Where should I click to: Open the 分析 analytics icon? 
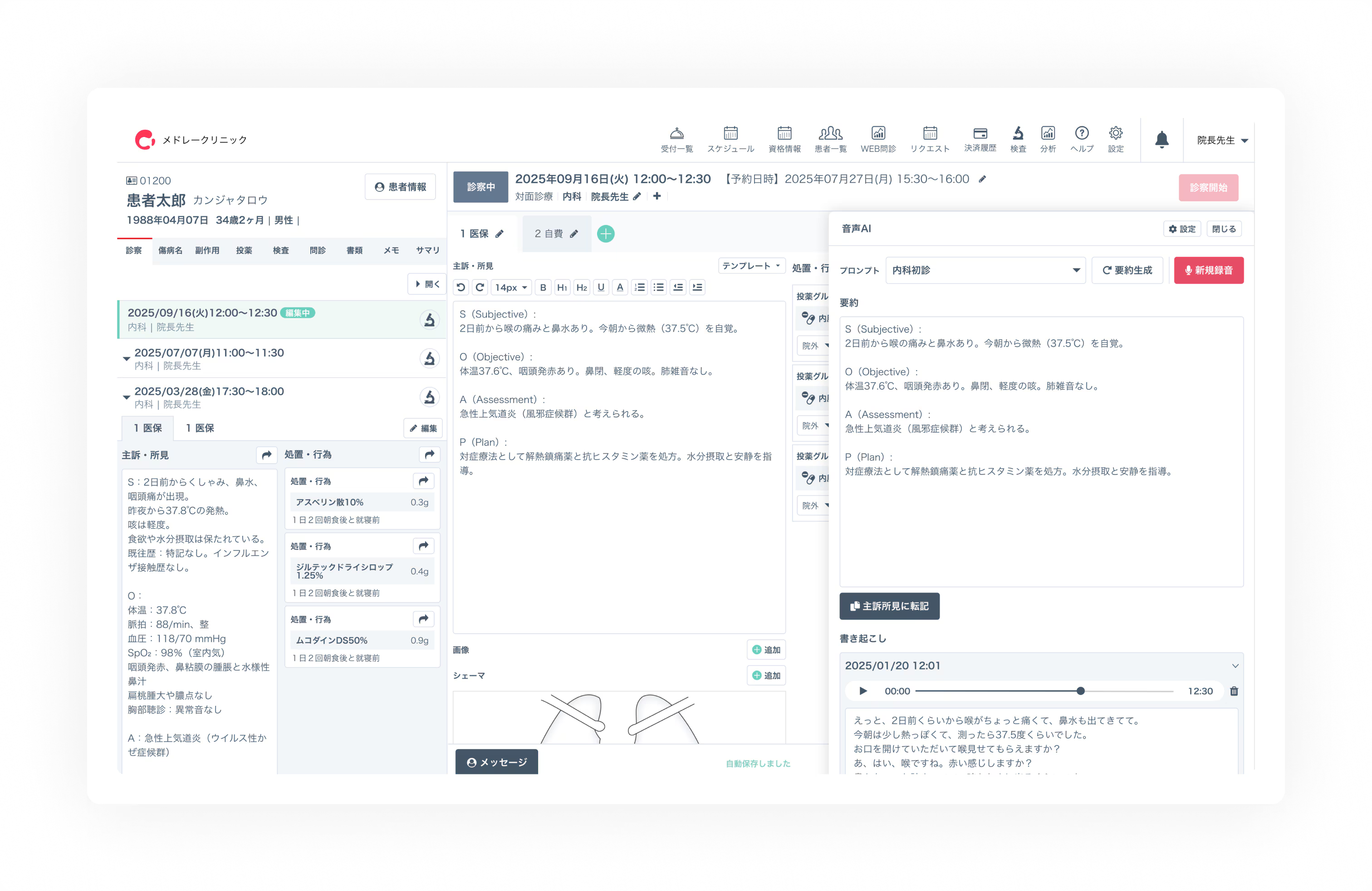1049,138
